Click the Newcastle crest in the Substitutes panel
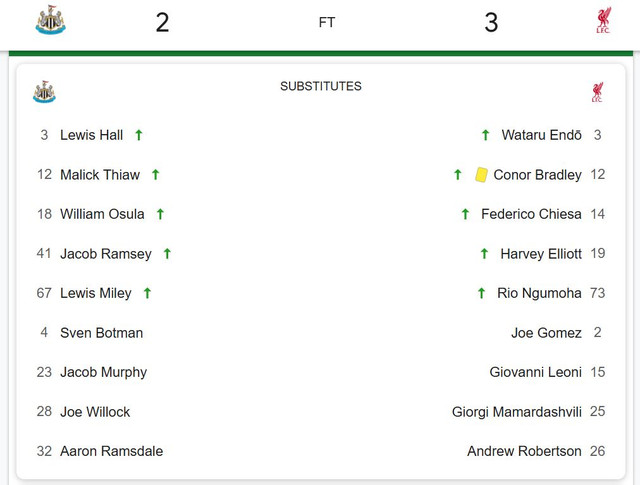 [44, 93]
